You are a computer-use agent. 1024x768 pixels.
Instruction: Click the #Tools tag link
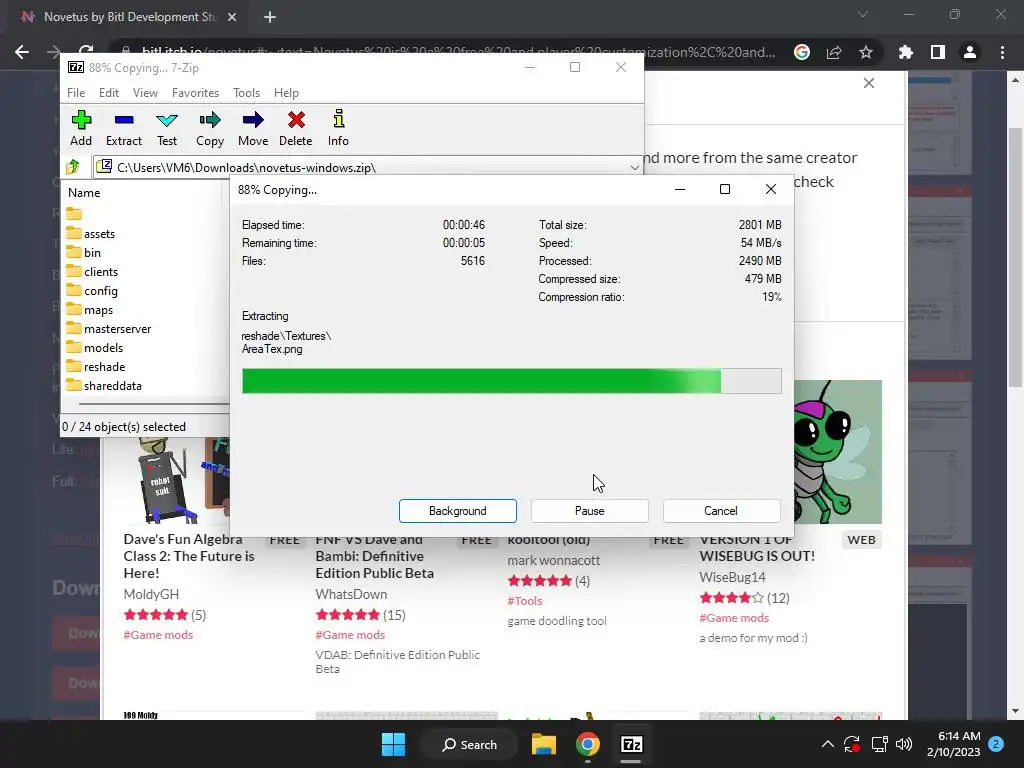525,601
